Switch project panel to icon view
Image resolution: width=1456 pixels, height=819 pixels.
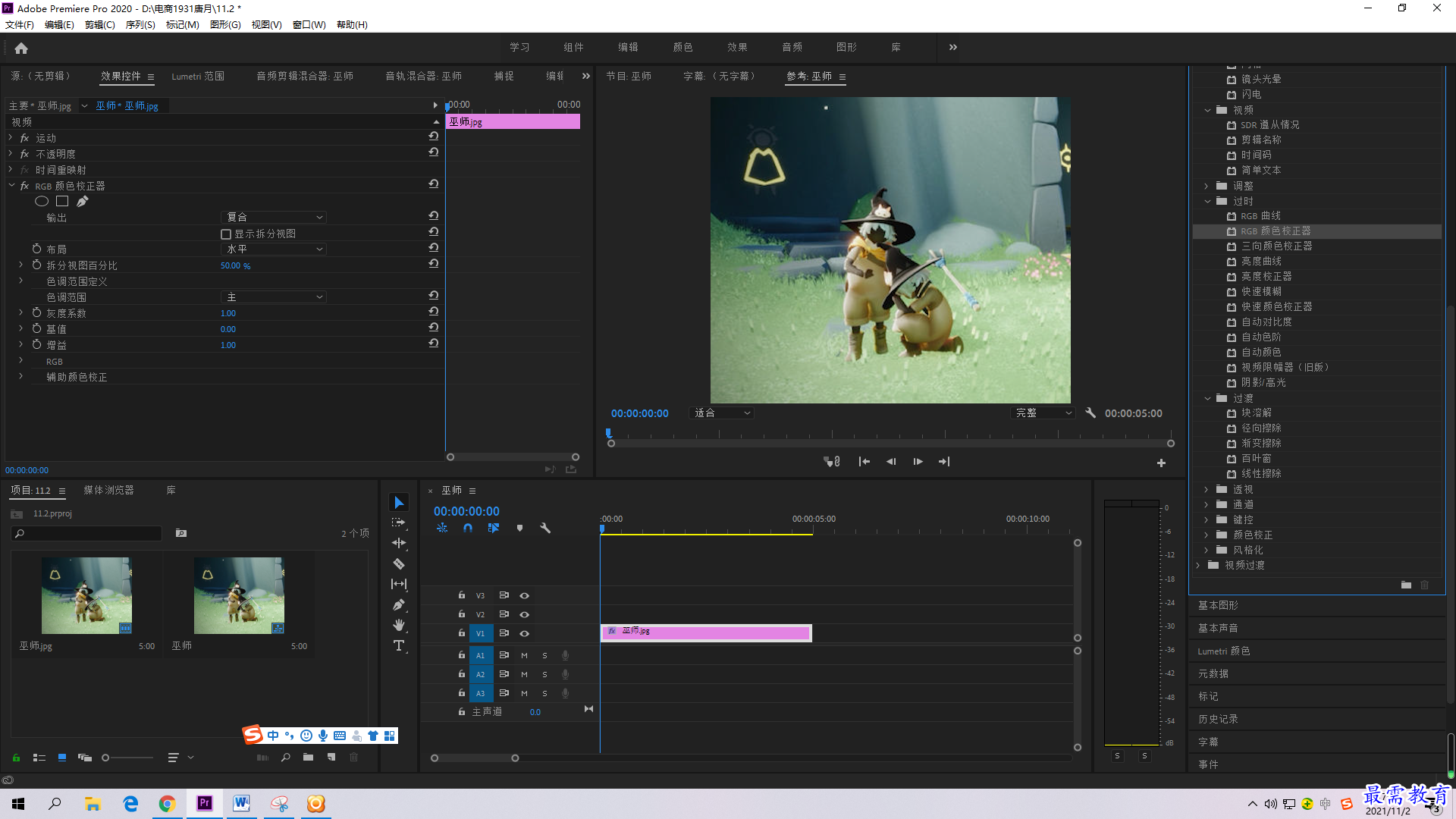[x=62, y=758]
